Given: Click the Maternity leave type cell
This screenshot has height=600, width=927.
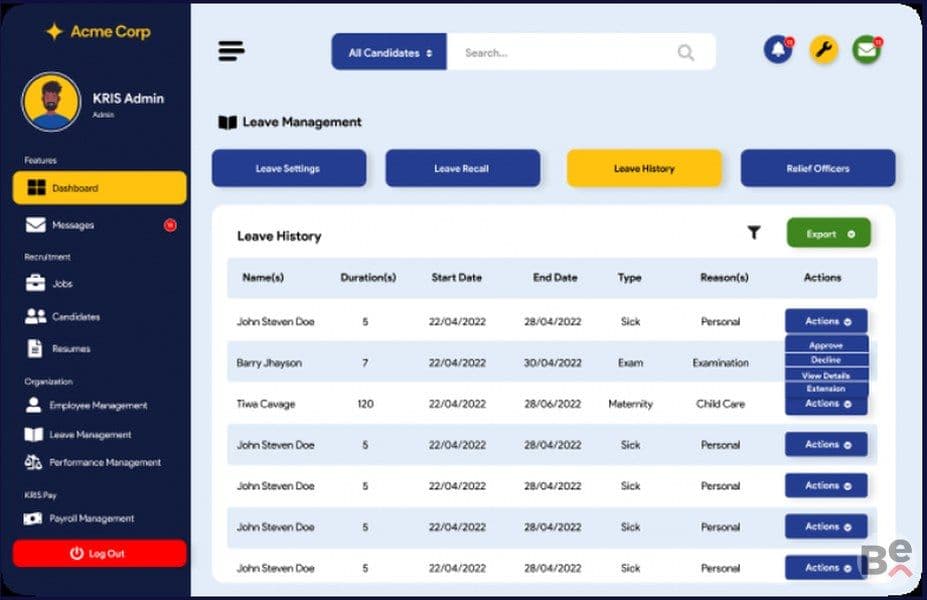Looking at the screenshot, I should [x=630, y=404].
